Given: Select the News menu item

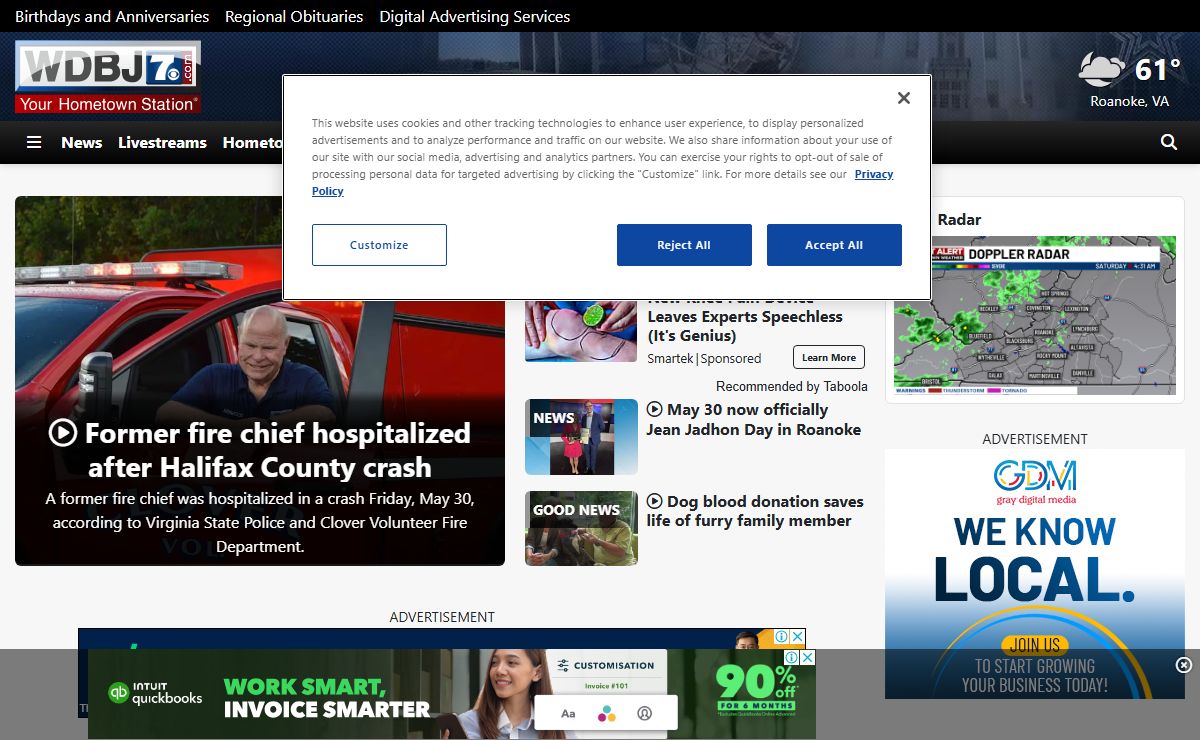Looking at the screenshot, I should pos(81,142).
